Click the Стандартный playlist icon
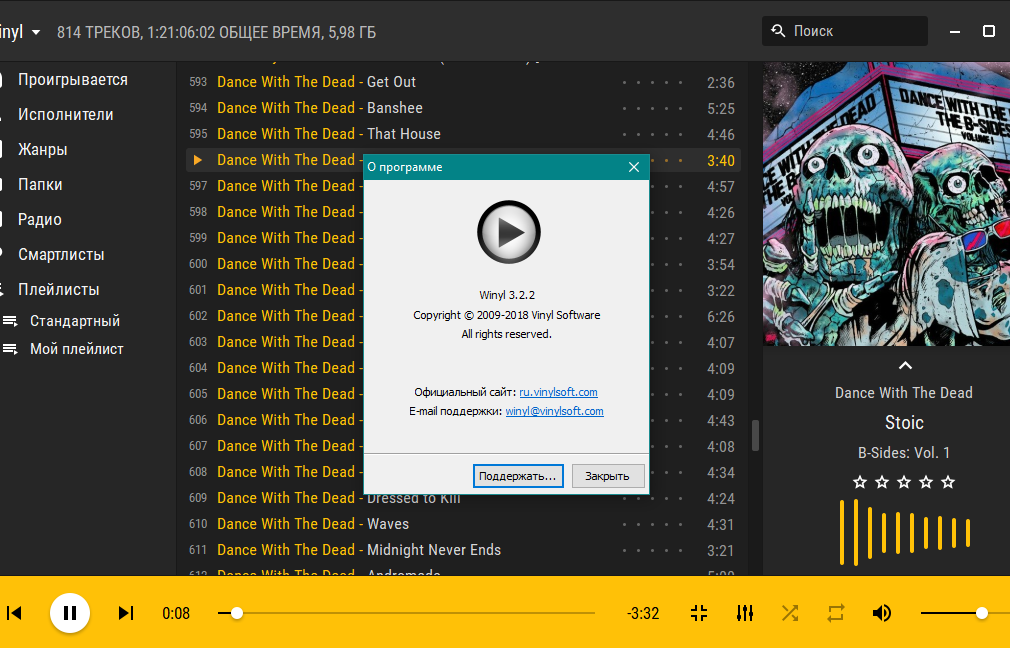Viewport: 1010px width, 648px height. coord(10,321)
